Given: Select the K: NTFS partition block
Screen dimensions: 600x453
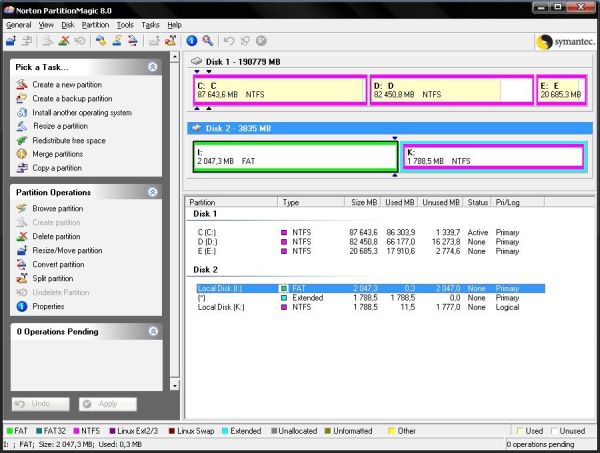Looking at the screenshot, I should 494,157.
